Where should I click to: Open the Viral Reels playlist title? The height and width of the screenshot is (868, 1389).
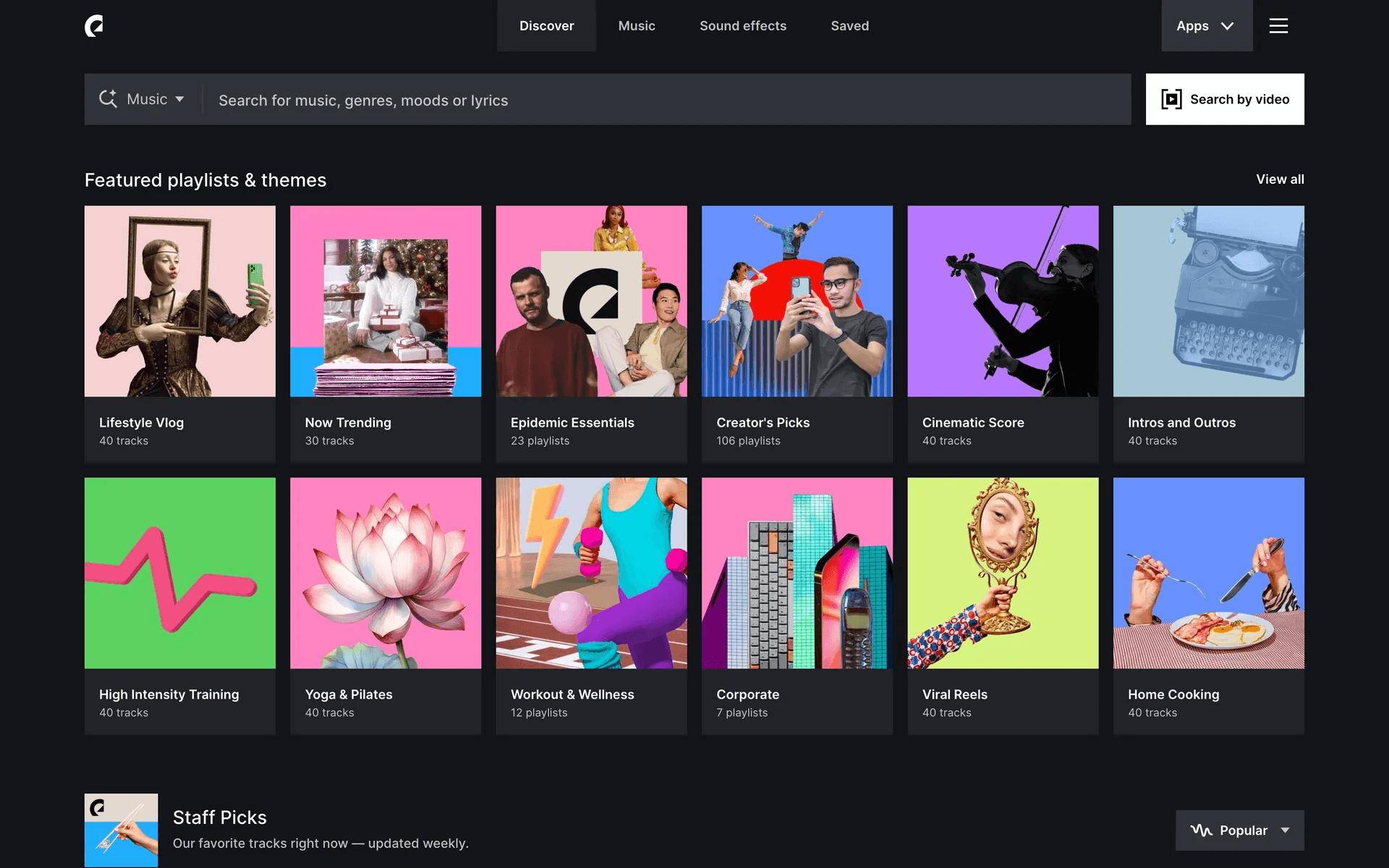954,694
